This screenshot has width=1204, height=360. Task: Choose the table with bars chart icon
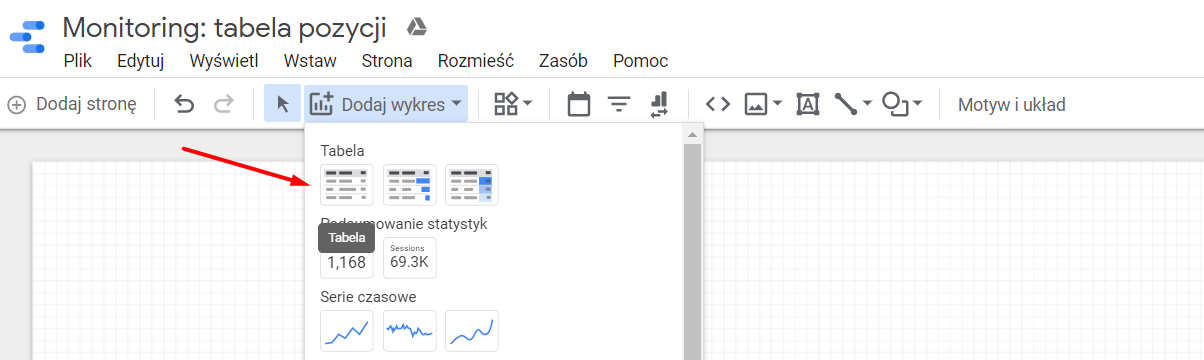coord(410,185)
